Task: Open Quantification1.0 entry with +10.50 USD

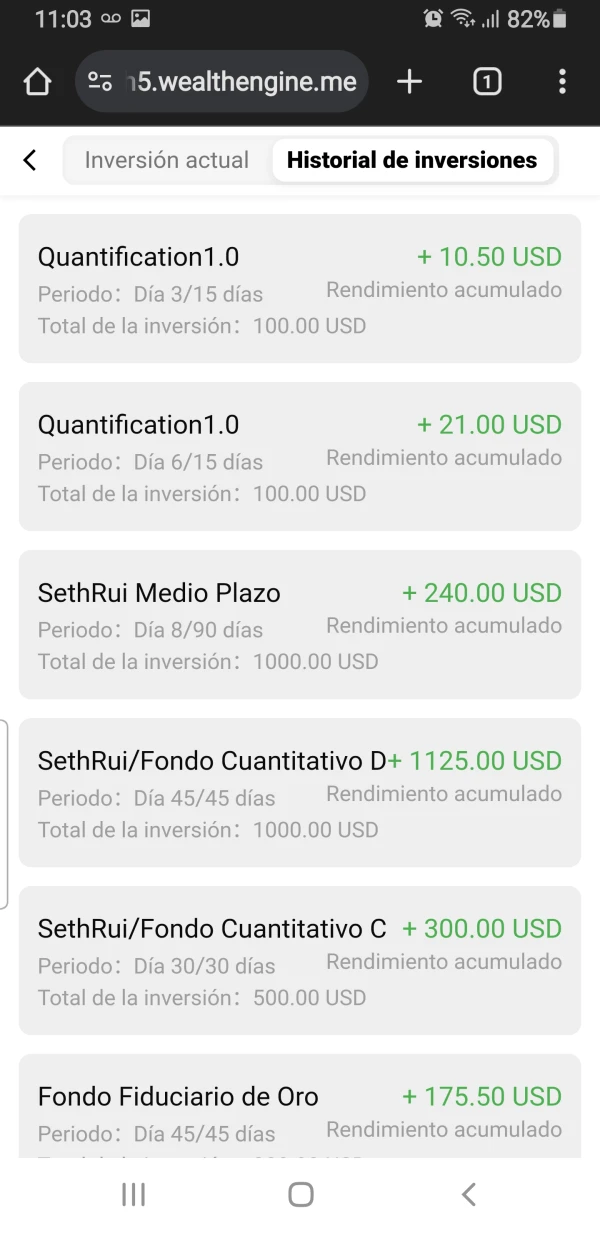Action: (x=300, y=289)
